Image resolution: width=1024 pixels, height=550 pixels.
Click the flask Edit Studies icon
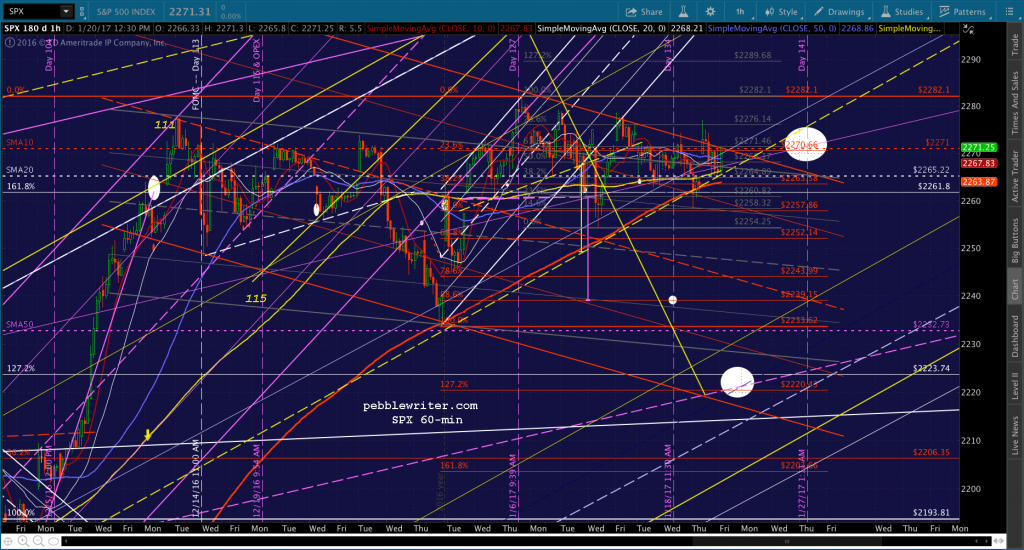683,12
